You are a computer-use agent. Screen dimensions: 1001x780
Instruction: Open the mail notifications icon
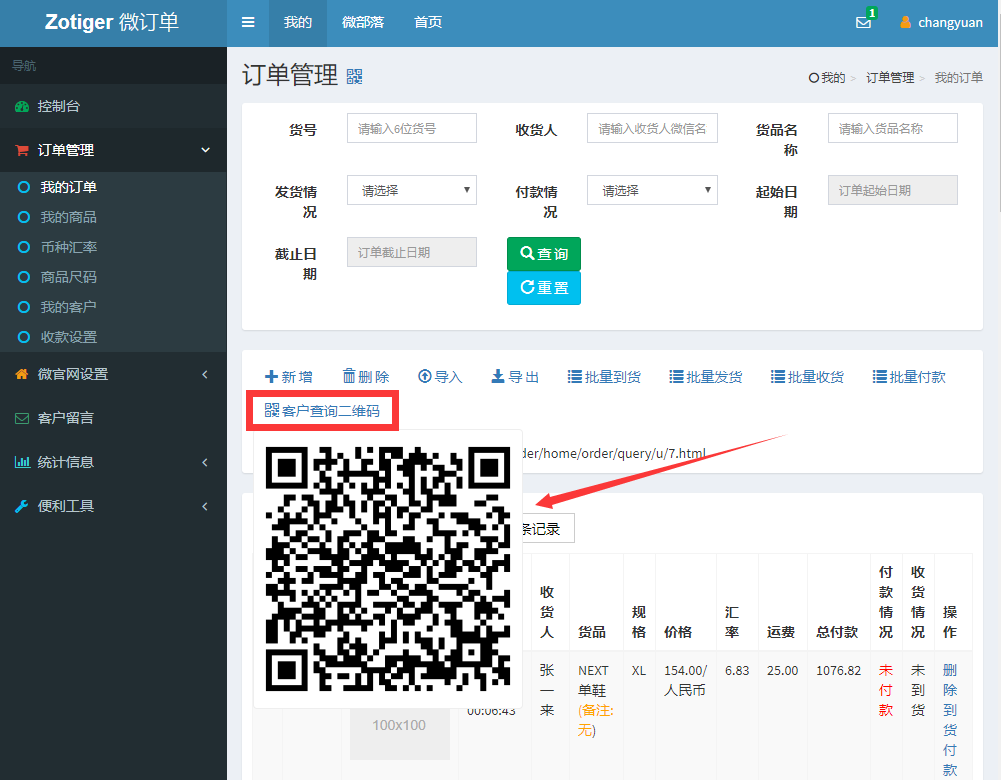864,22
